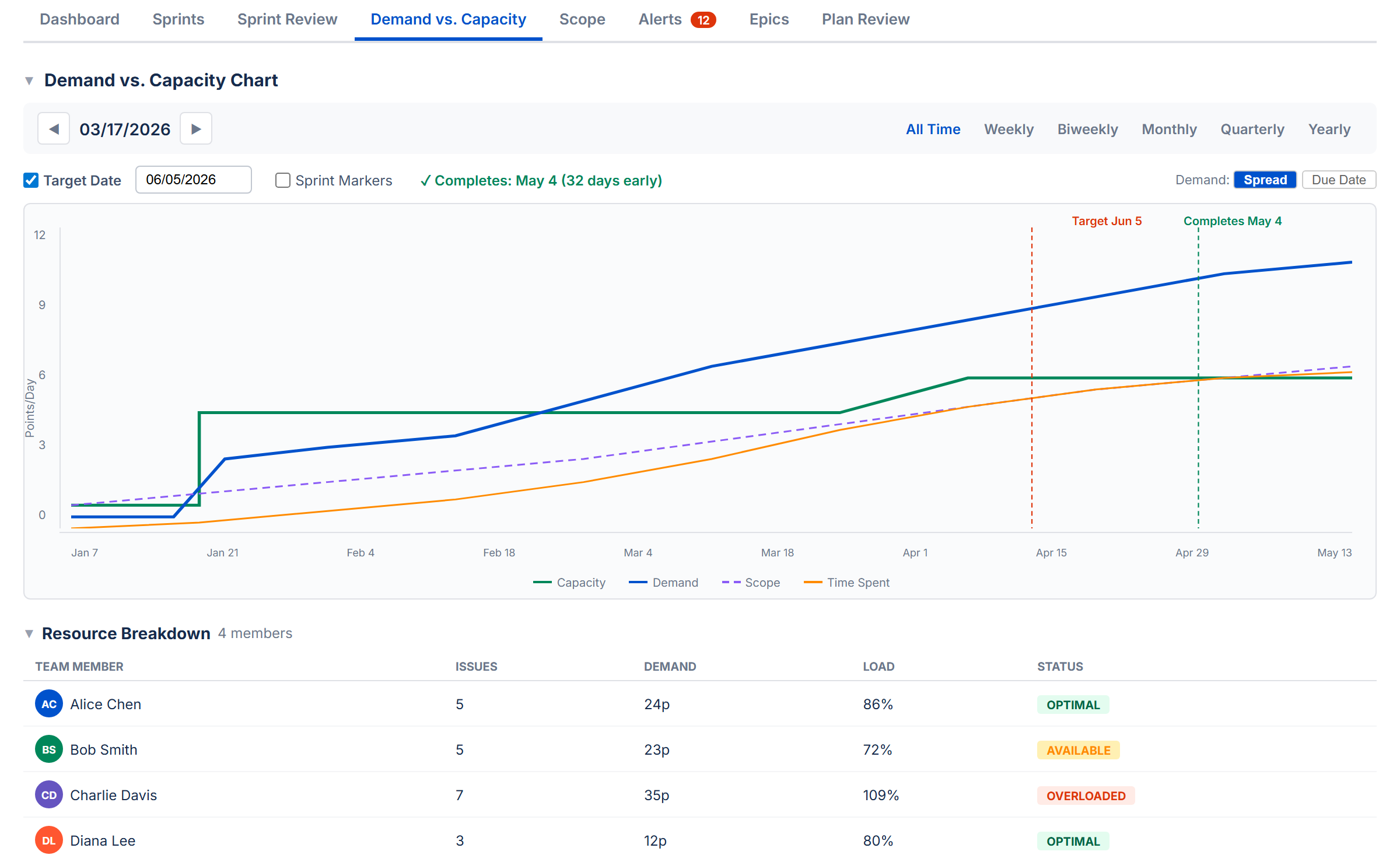The image size is (1400, 862).
Task: Open the Sprint Review tab
Action: pos(287,19)
